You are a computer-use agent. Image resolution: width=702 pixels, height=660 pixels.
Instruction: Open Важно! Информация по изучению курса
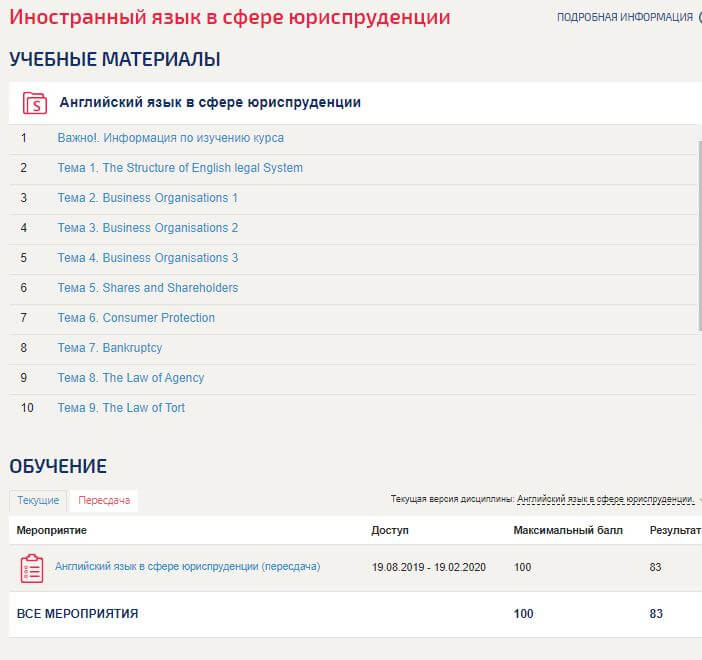coord(170,138)
